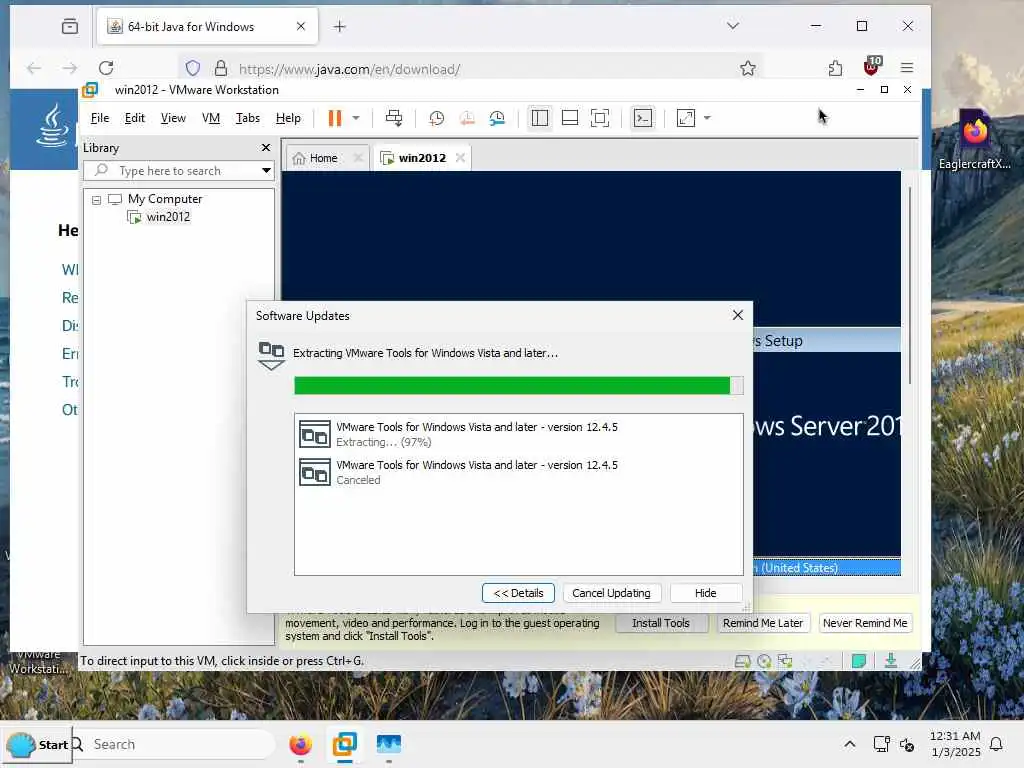This screenshot has width=1024, height=768.
Task: Open the snapshot manager icon
Action: point(497,118)
